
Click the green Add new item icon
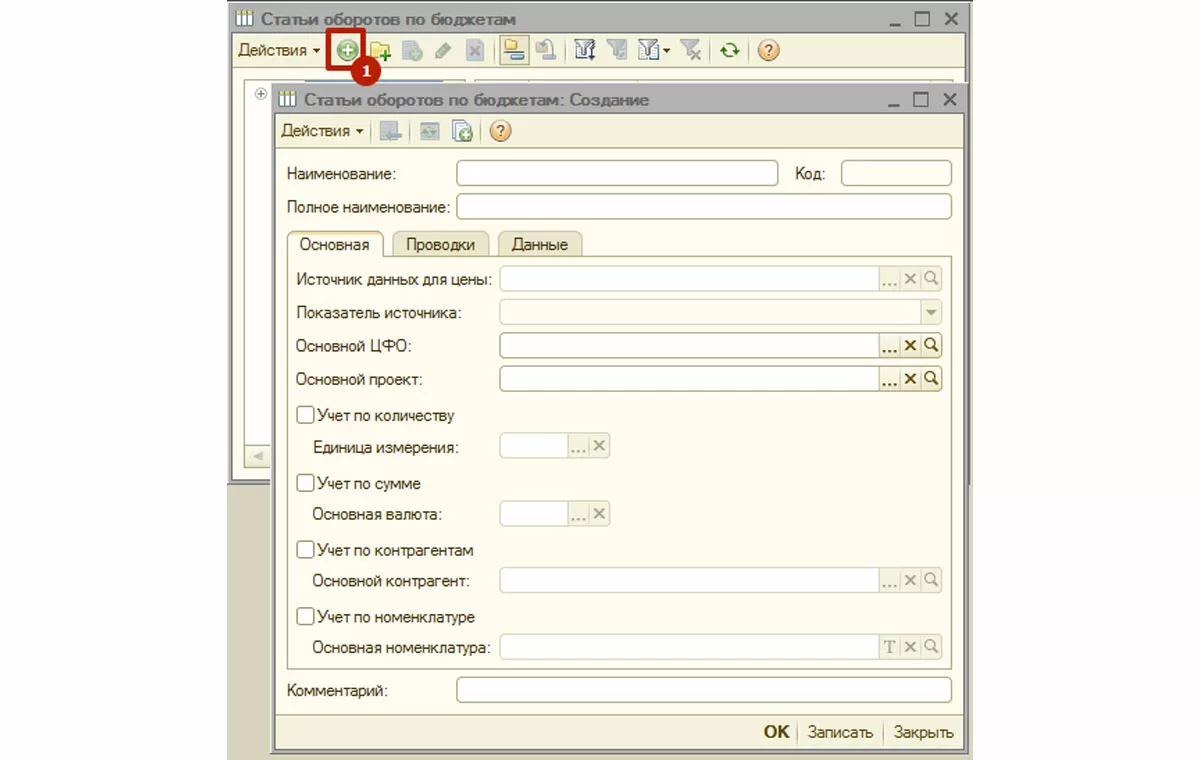point(346,50)
